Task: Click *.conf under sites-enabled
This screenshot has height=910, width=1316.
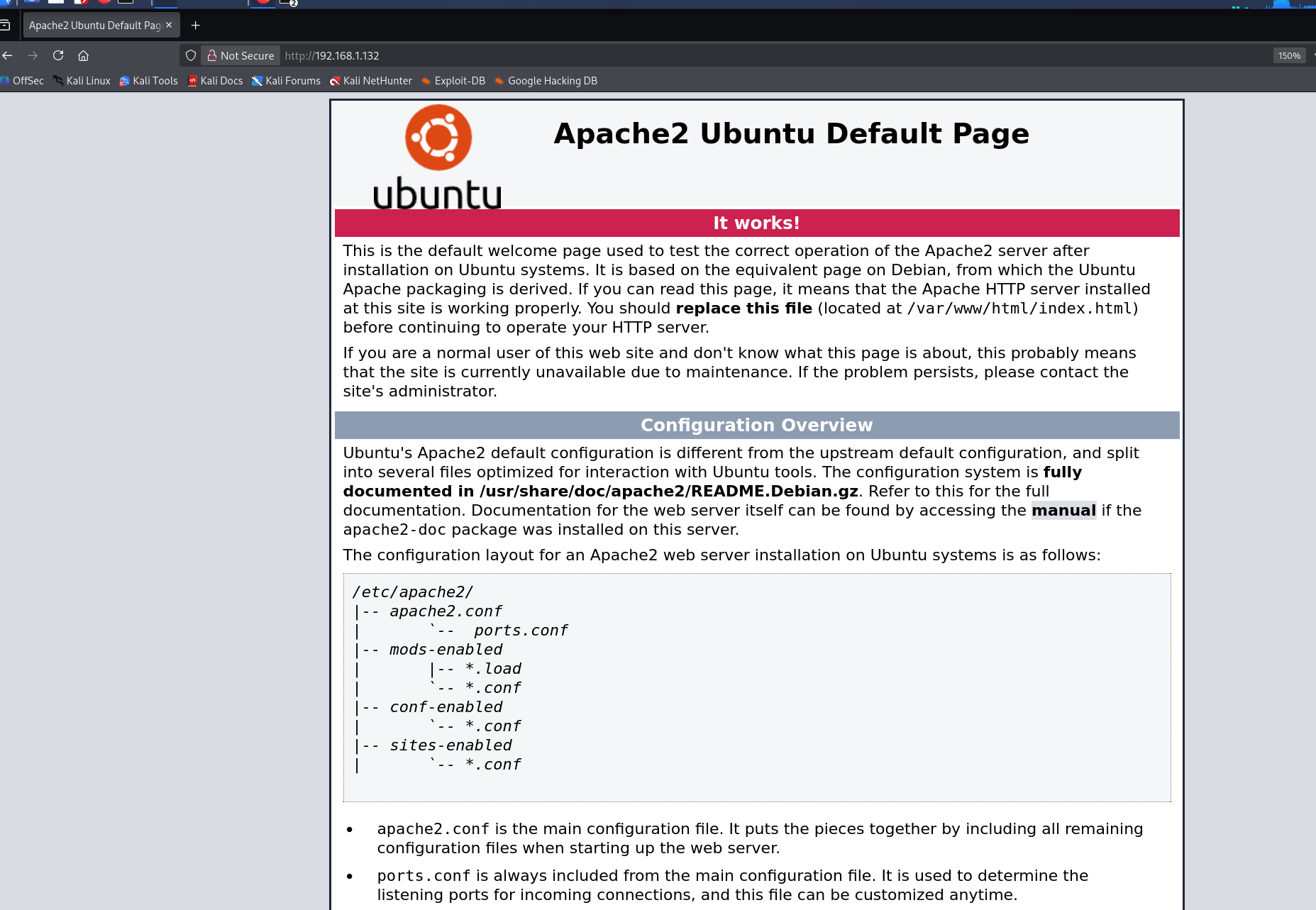Action: pyautogui.click(x=493, y=765)
